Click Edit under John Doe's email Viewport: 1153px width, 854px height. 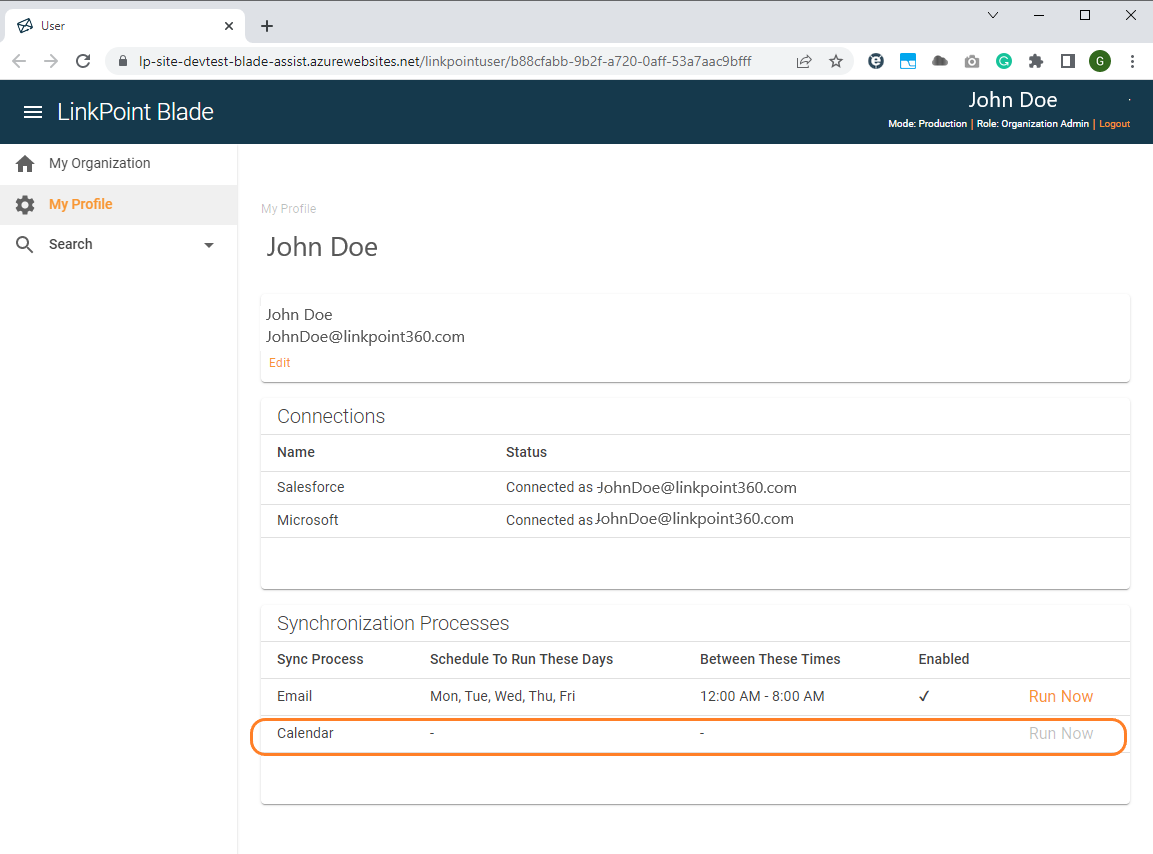point(279,363)
